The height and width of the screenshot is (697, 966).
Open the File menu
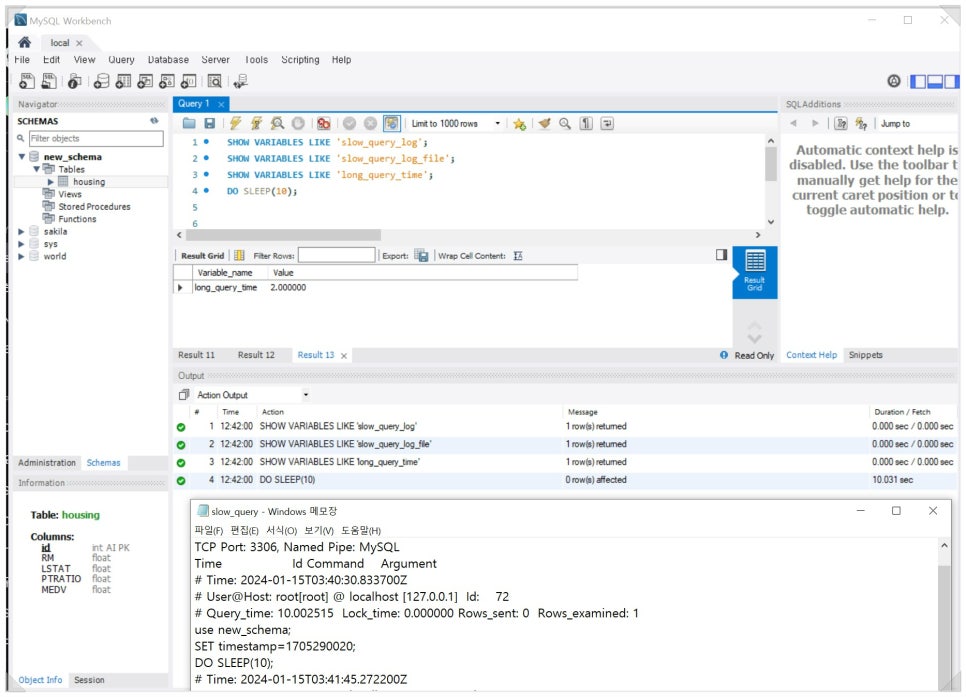point(22,59)
